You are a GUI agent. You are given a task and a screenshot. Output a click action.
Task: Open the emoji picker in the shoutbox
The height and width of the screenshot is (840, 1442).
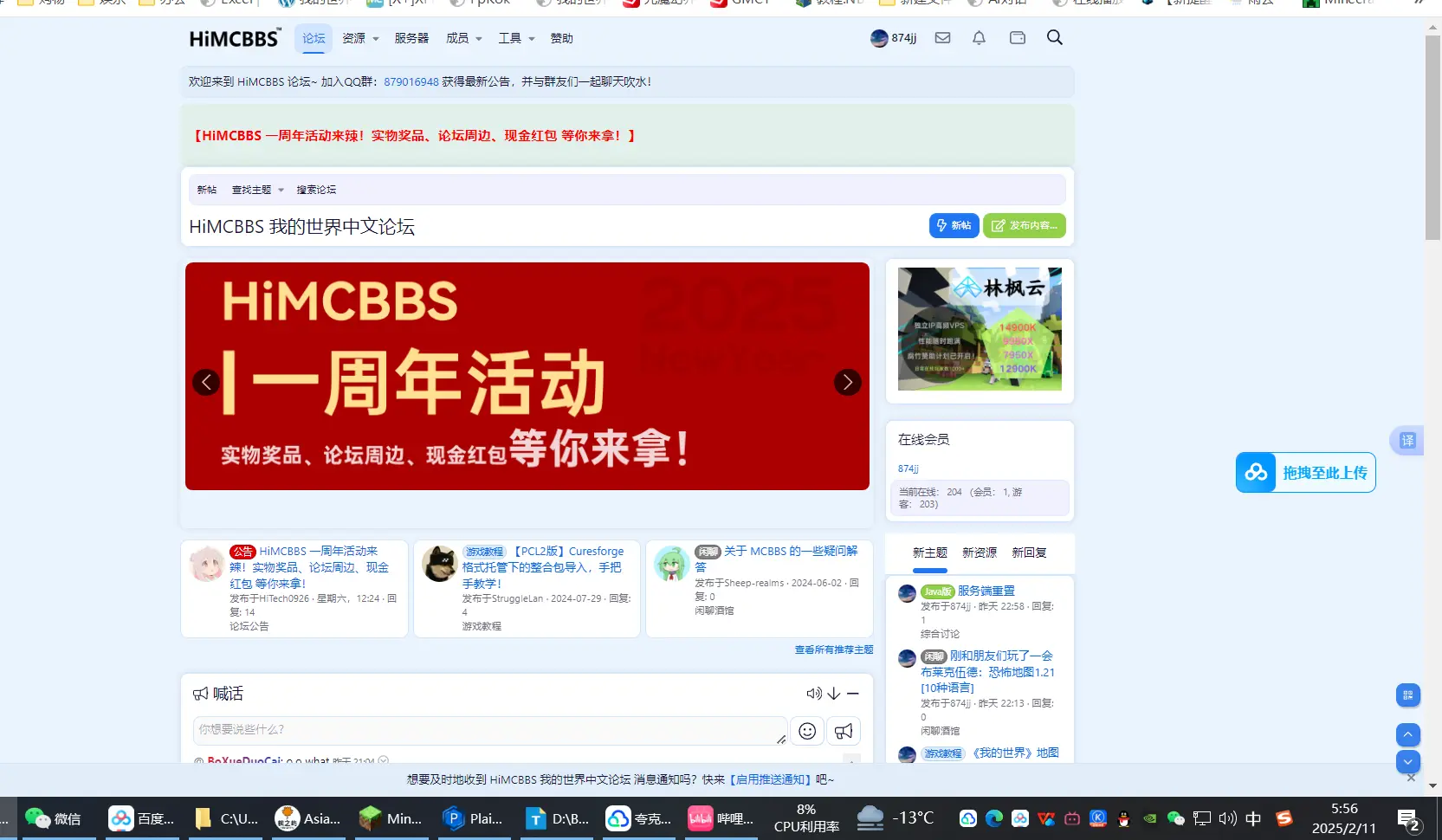(x=806, y=730)
